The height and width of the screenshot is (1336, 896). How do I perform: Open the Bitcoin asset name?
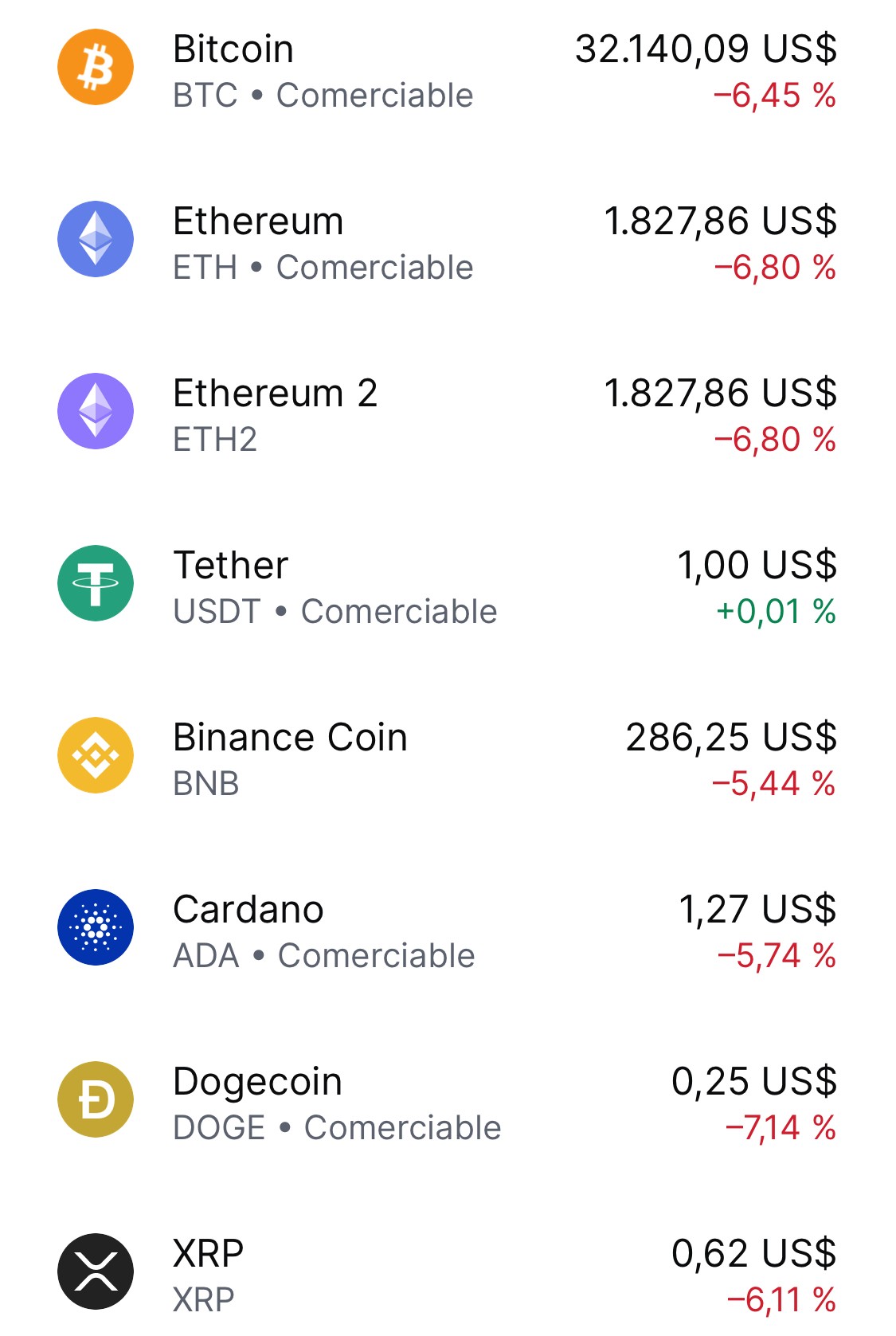point(233,49)
